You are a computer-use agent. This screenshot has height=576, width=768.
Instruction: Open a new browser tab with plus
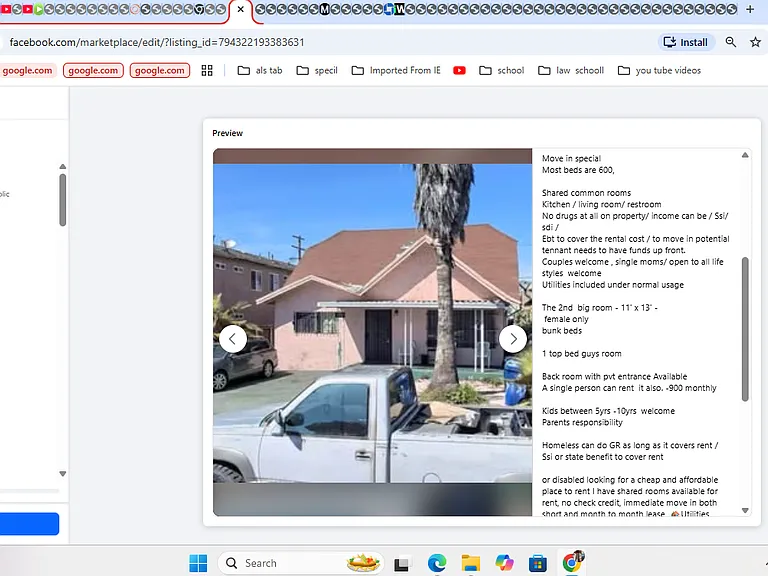750,9
